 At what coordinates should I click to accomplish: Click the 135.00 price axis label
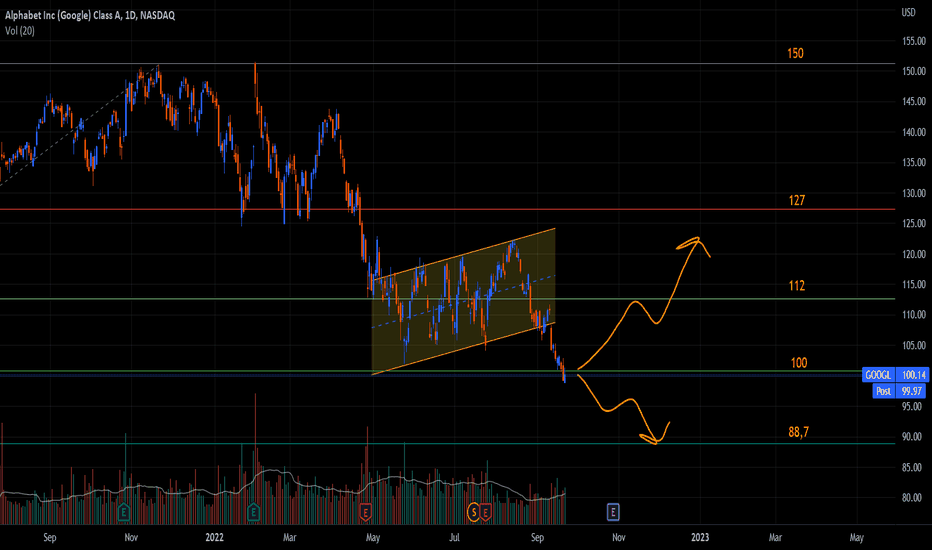pyautogui.click(x=914, y=162)
